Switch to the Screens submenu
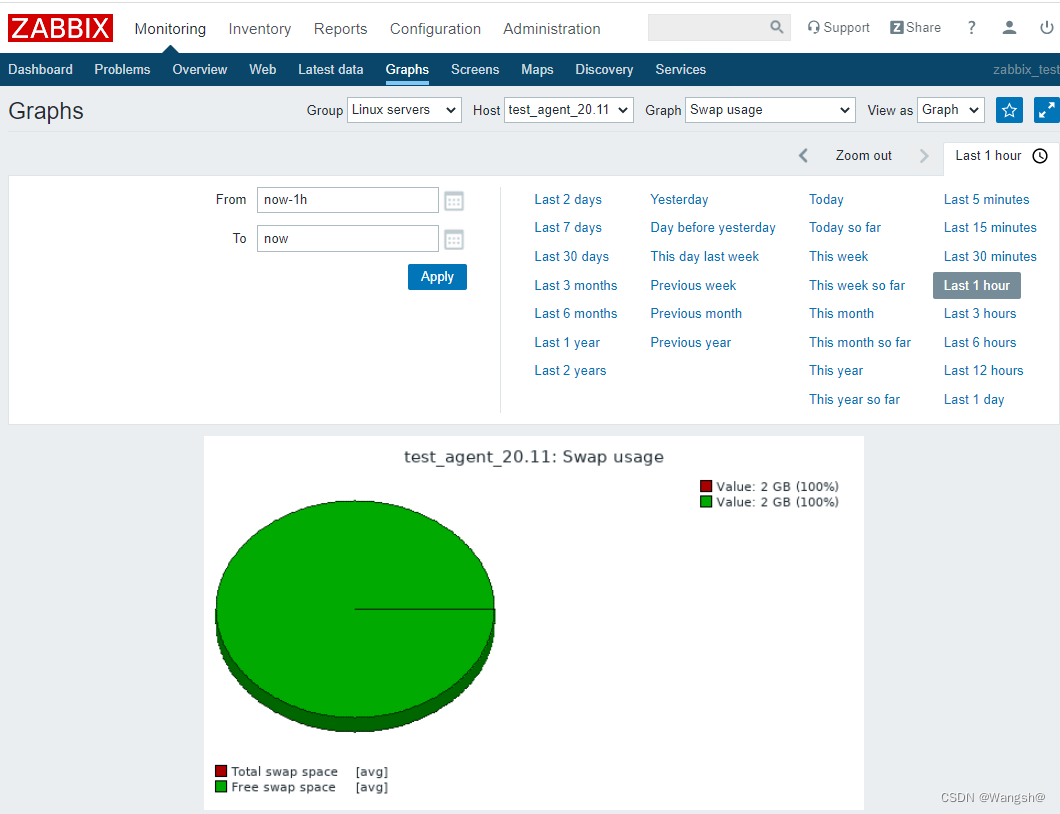 [475, 70]
